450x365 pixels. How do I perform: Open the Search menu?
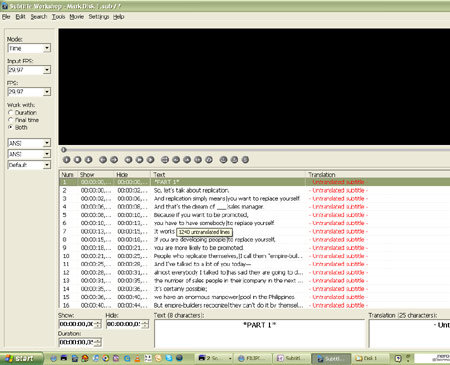point(39,17)
